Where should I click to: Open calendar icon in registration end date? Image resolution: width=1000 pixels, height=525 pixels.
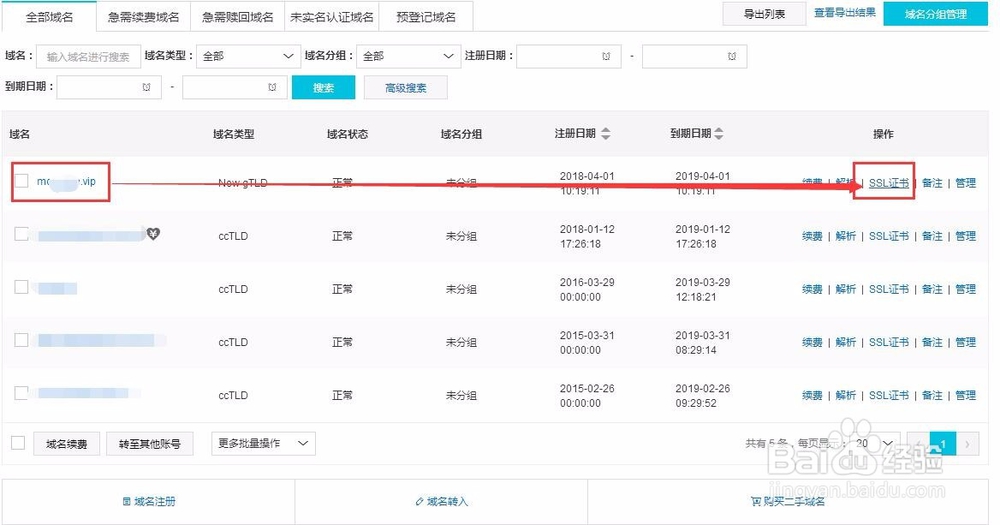[x=732, y=56]
